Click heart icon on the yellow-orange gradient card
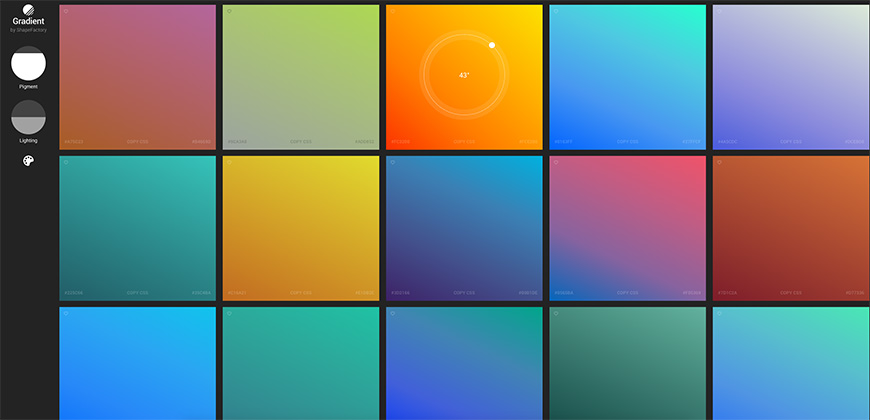This screenshot has height=420, width=870. (229, 162)
